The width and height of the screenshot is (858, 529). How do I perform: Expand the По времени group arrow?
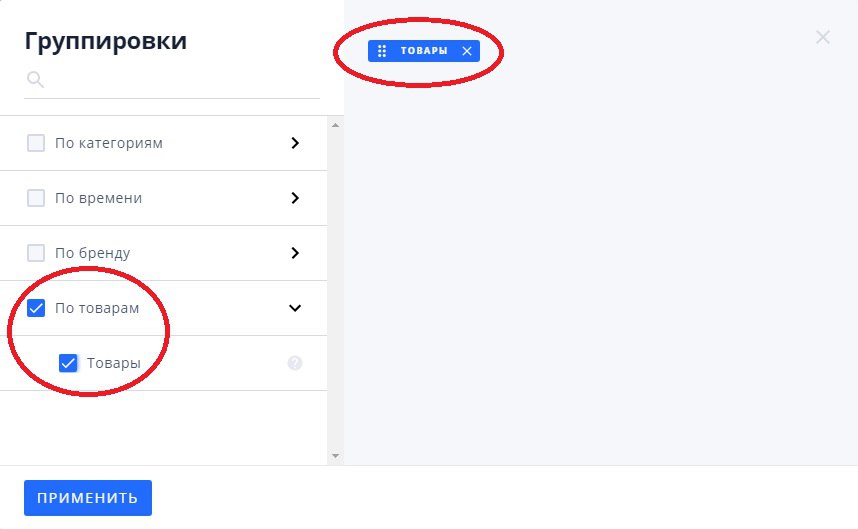(295, 198)
